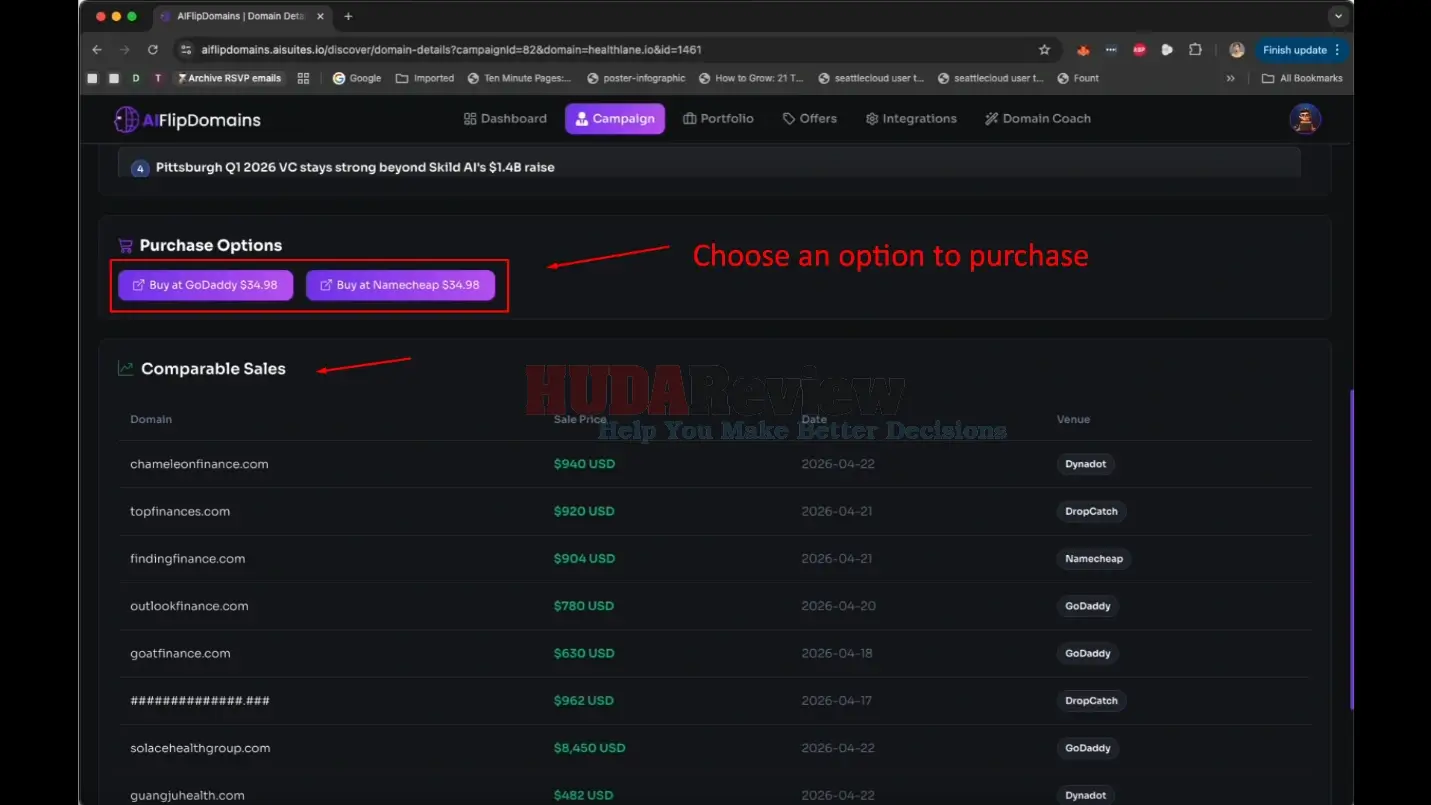The height and width of the screenshot is (805, 1431).
Task: Click the $940 USD sale price
Action: 584,464
